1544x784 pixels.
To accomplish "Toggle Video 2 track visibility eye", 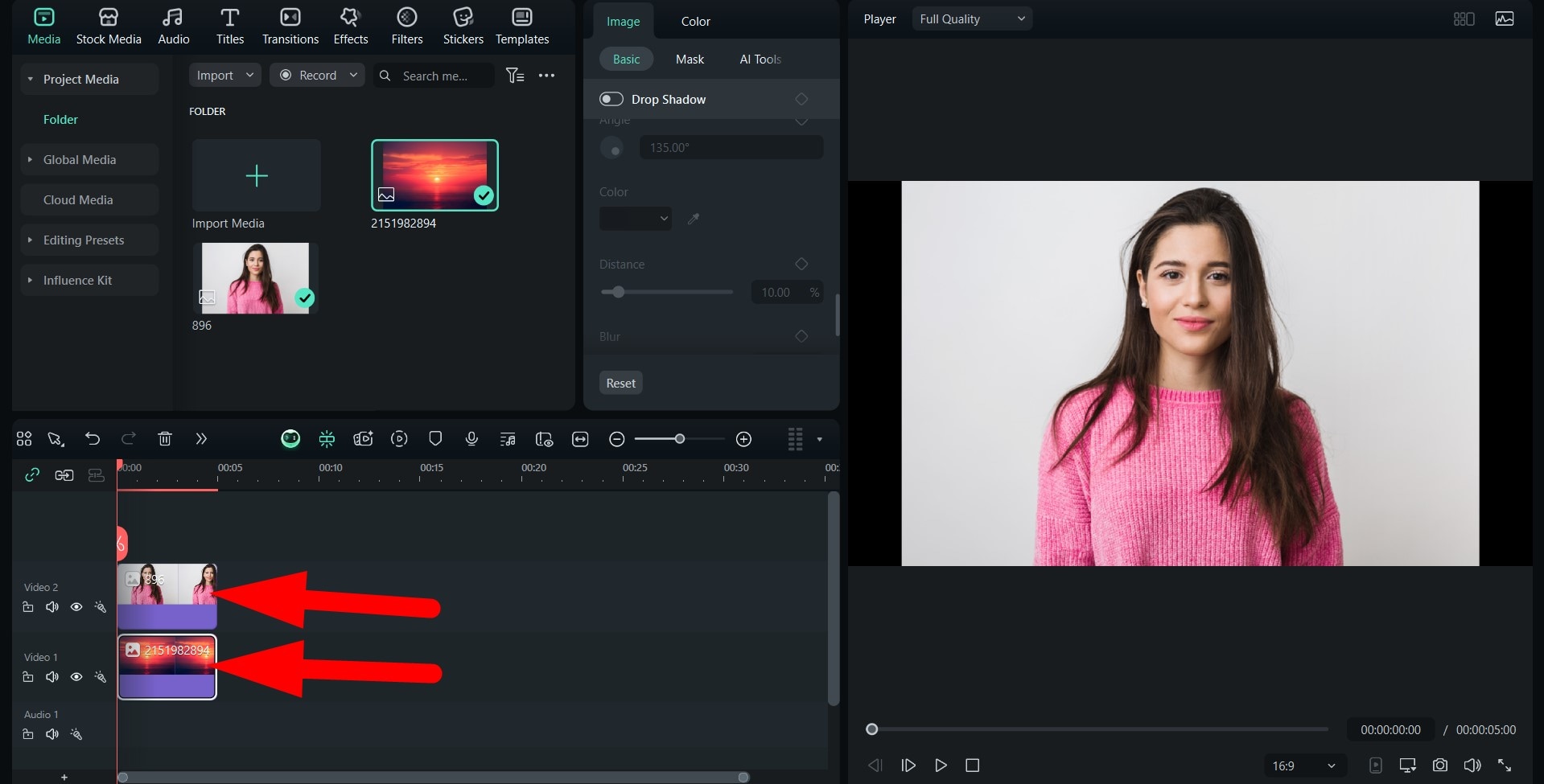I will [x=76, y=607].
